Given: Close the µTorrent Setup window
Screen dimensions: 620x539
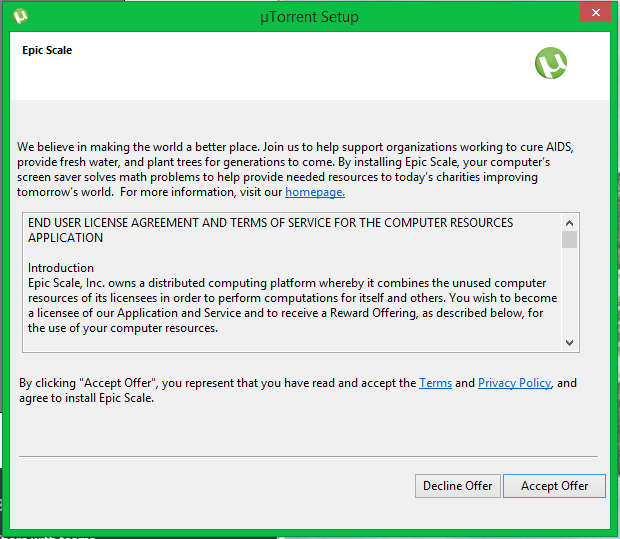Looking at the screenshot, I should (x=595, y=13).
